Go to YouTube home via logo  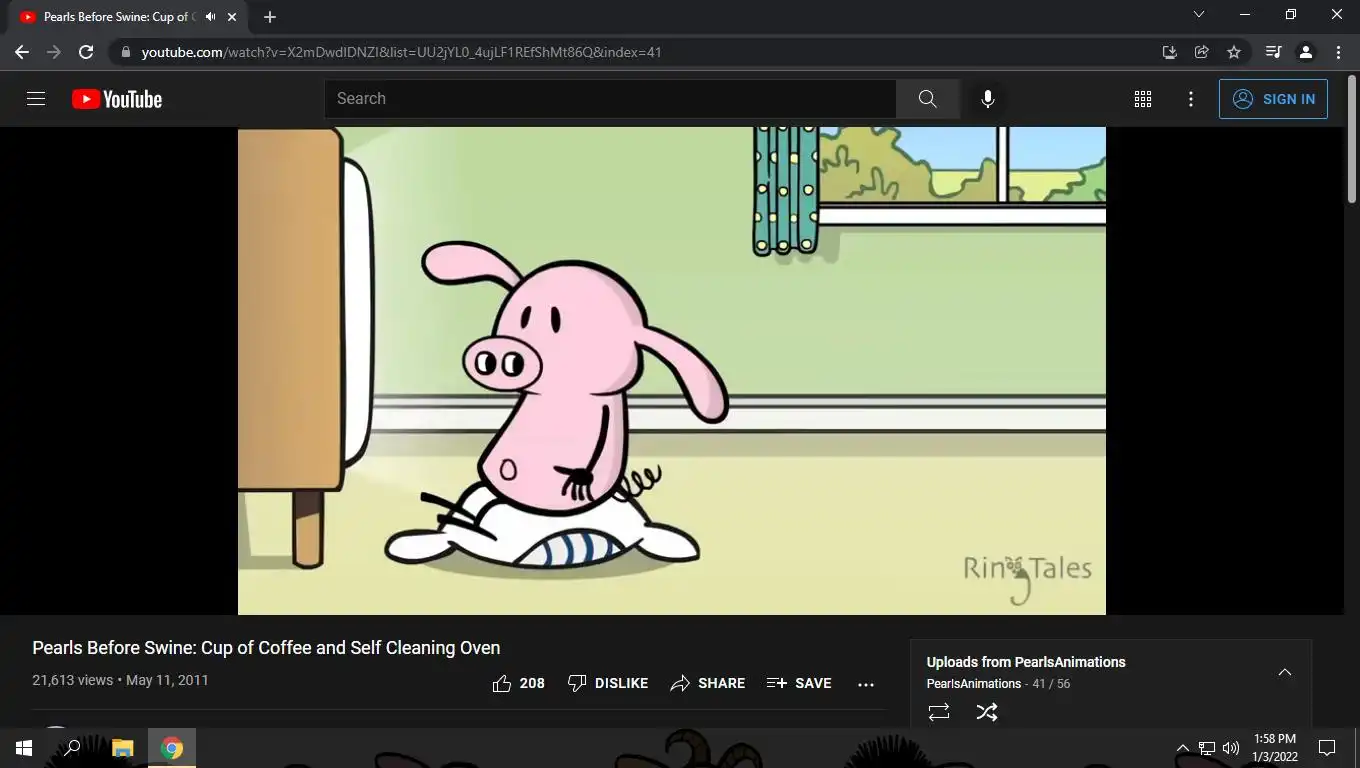coord(117,99)
